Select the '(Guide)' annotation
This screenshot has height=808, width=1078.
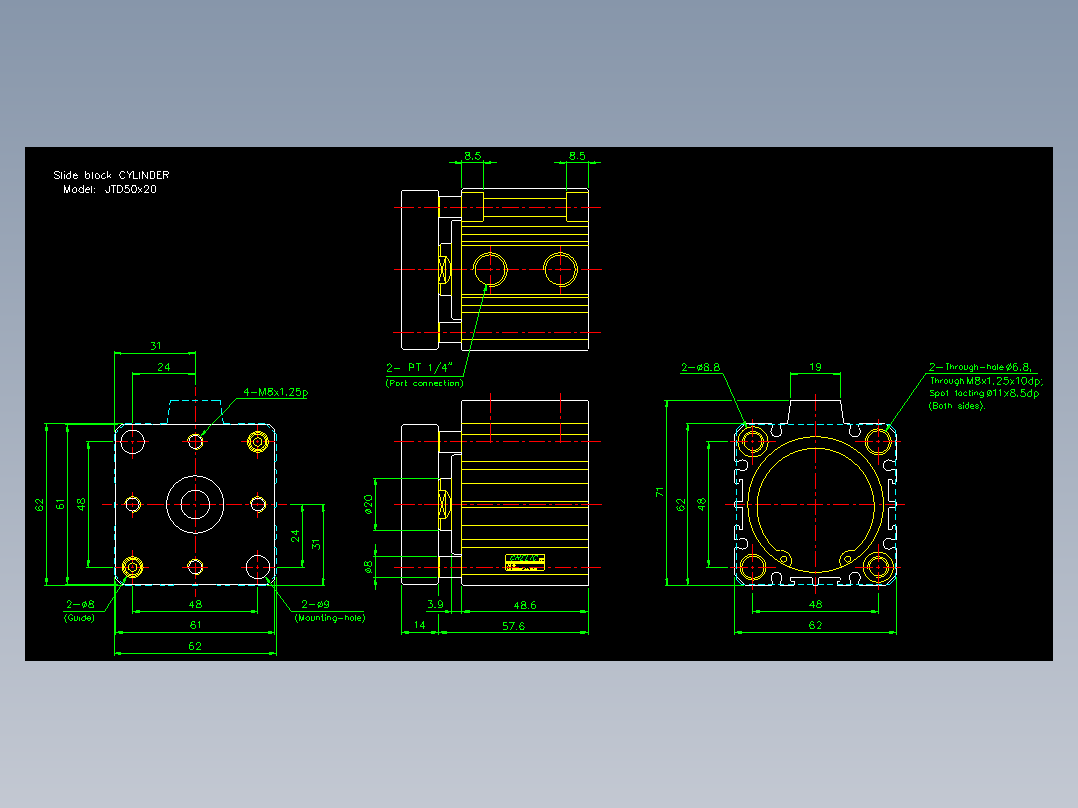click(80, 618)
